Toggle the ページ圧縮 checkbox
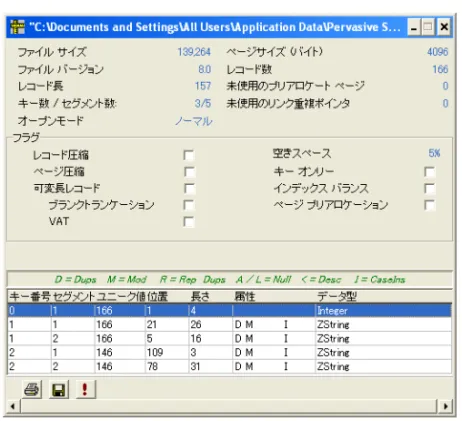 (189, 172)
